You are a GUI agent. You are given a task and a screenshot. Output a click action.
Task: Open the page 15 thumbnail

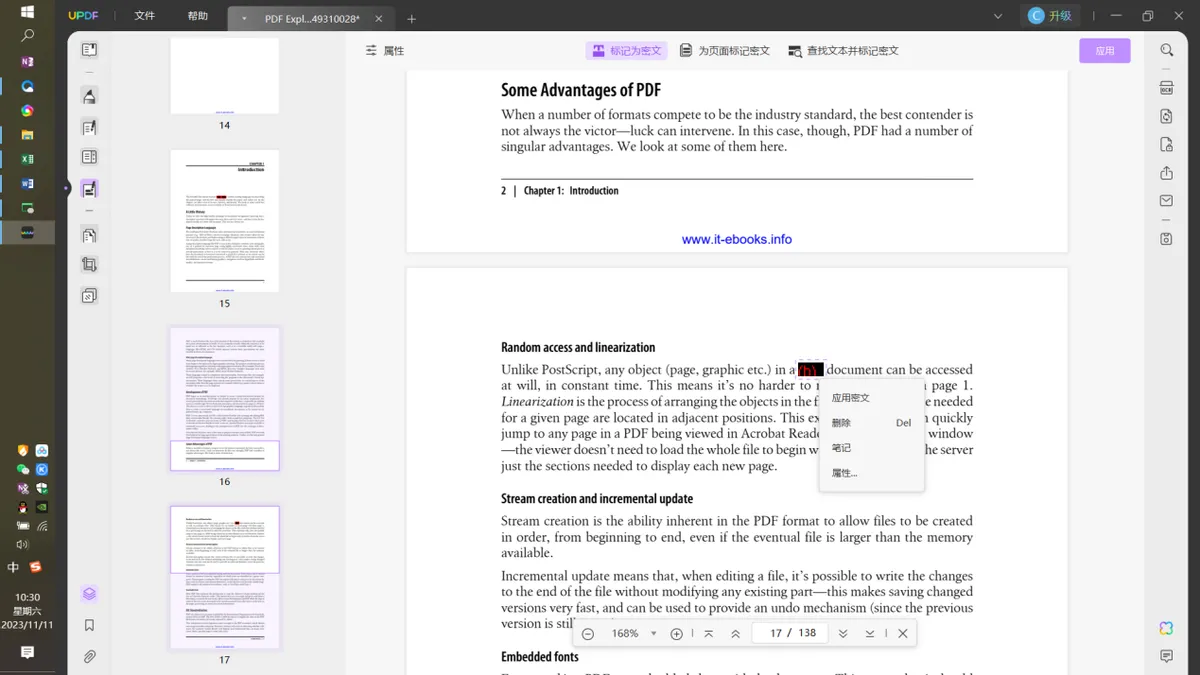pyautogui.click(x=224, y=221)
